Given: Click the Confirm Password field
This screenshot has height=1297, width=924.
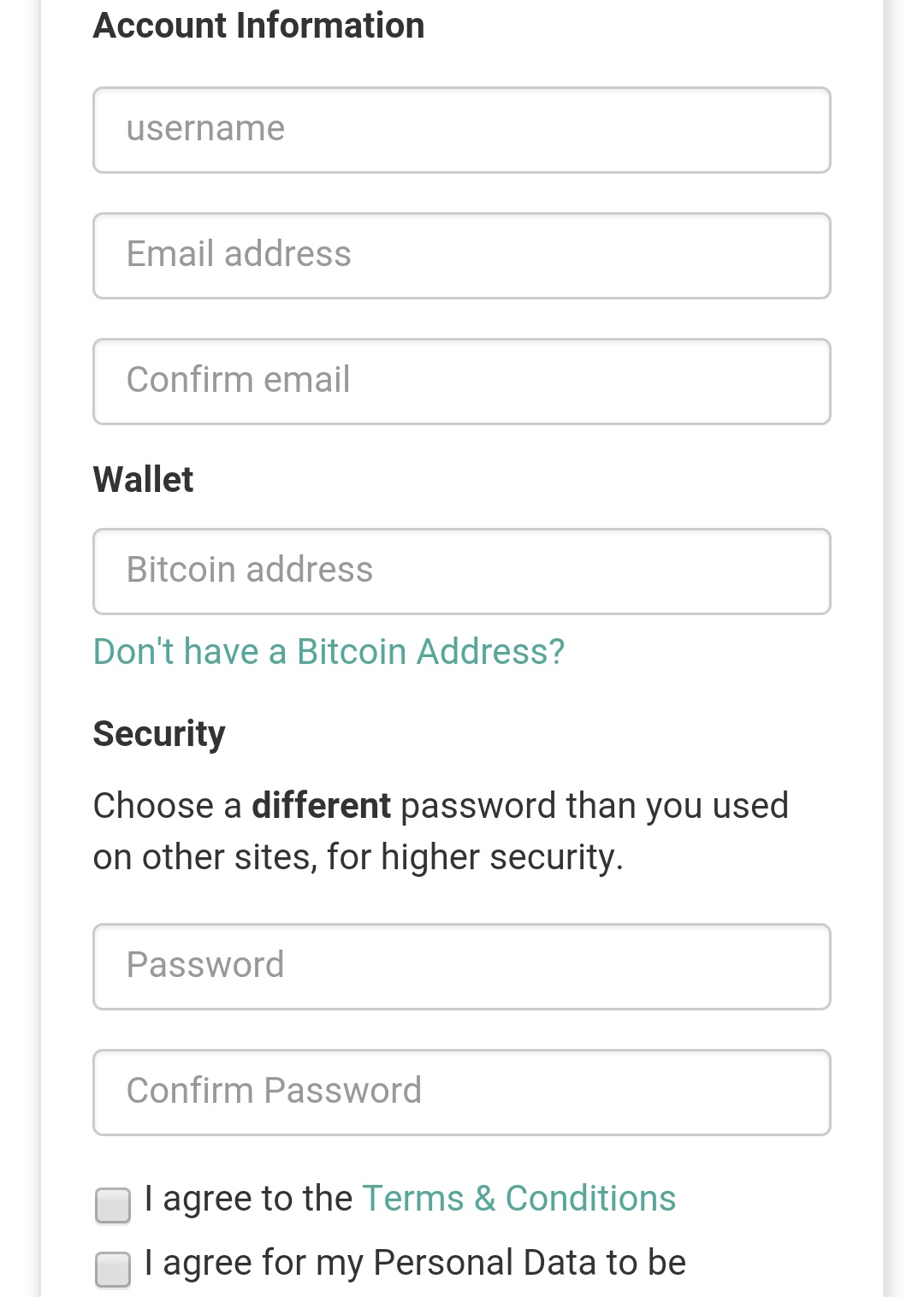Looking at the screenshot, I should coord(462,1093).
